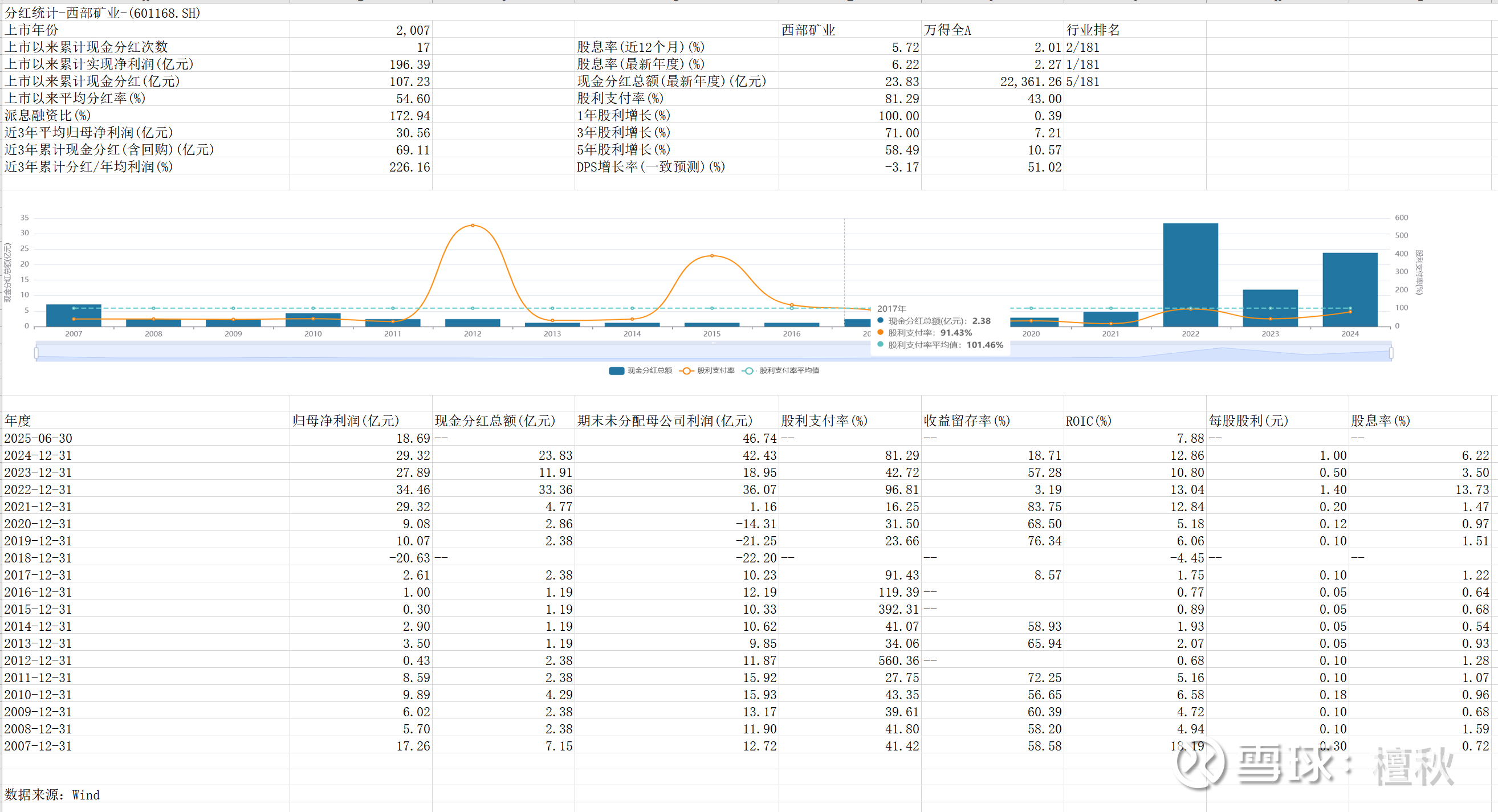
Task: Select the 2023-12-31 cash dividend 11.91
Action: [x=503, y=472]
